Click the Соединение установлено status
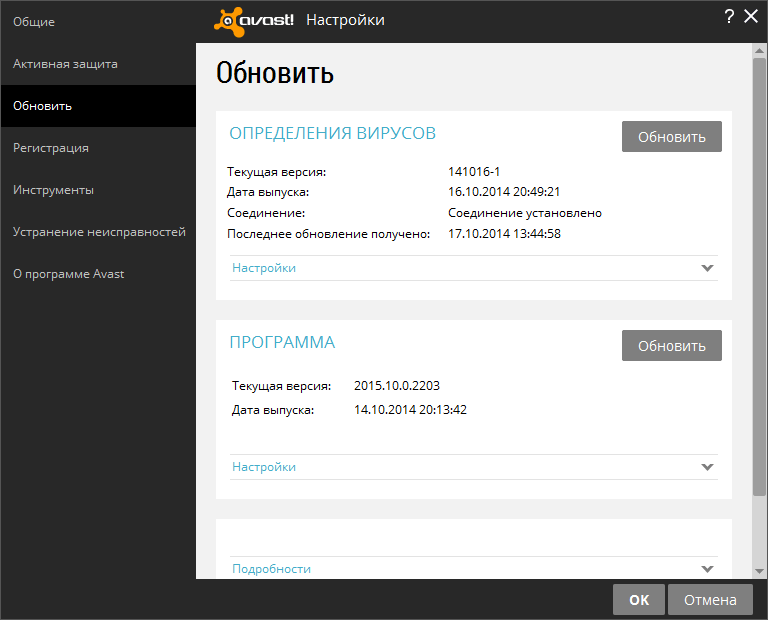This screenshot has width=768, height=620. click(x=525, y=213)
